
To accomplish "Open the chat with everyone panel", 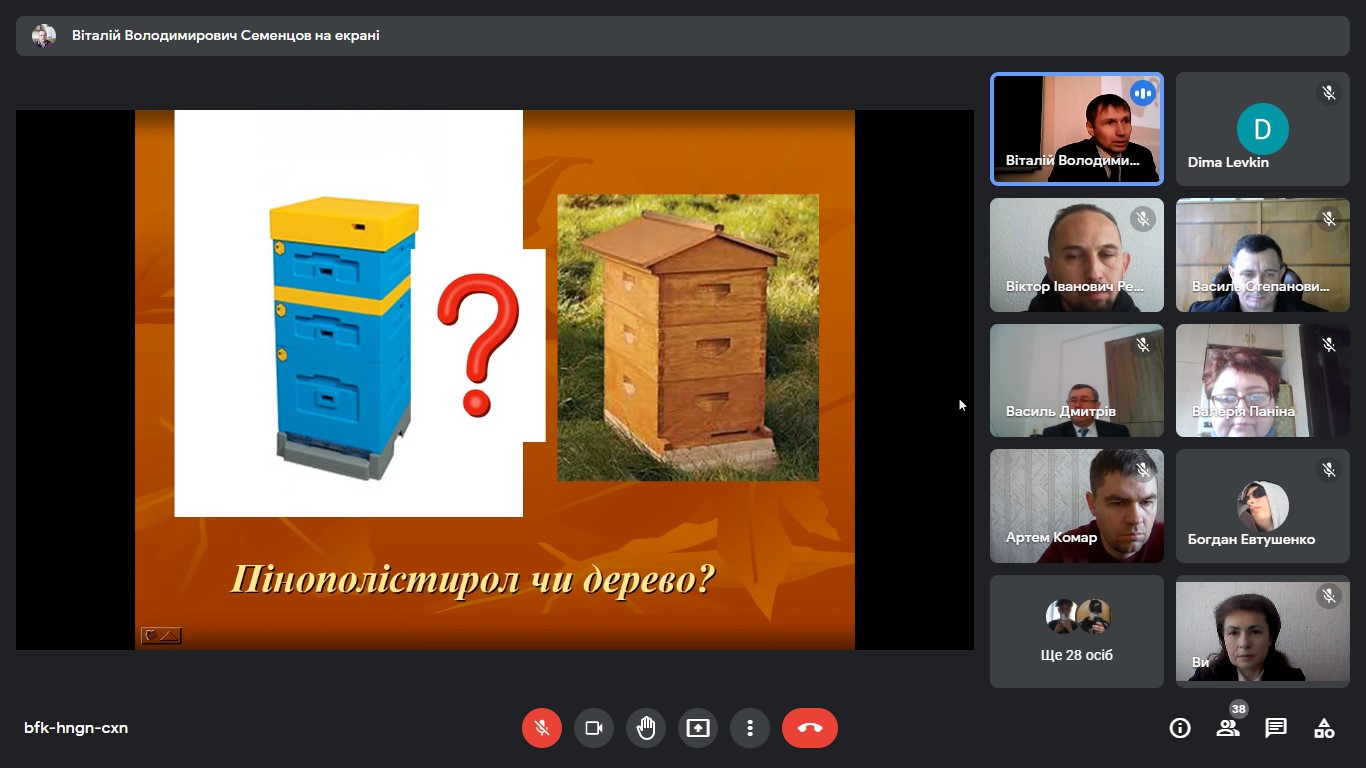I will tap(1276, 728).
